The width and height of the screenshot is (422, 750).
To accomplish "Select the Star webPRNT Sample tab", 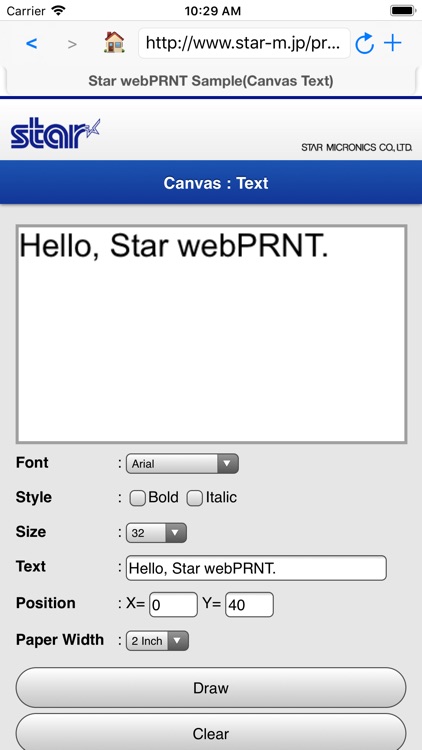I will (x=211, y=81).
